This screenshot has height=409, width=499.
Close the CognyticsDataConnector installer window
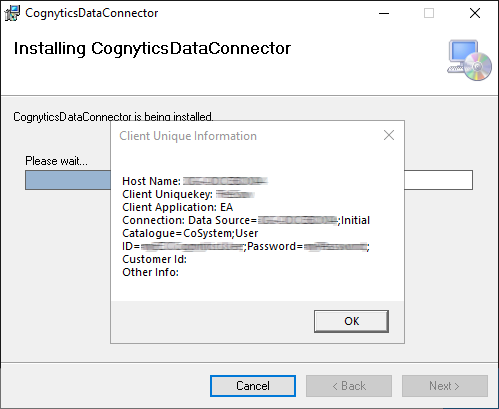(x=475, y=13)
